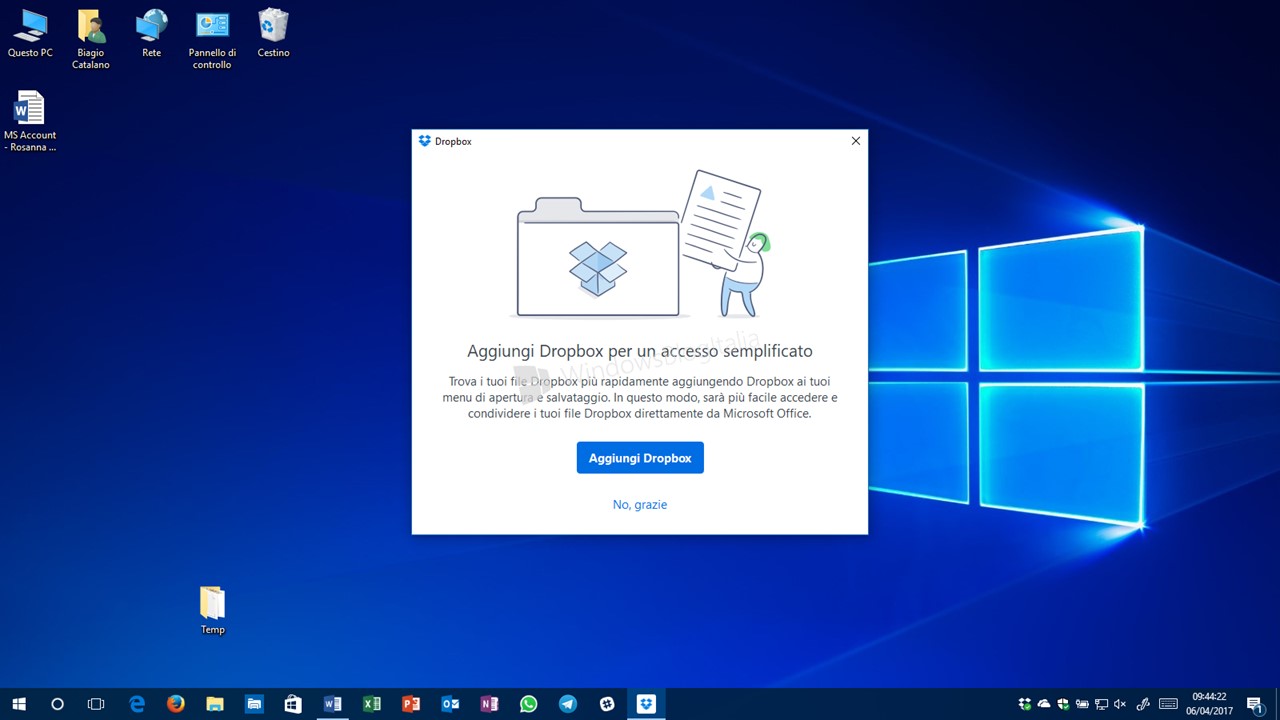Open Action Center notifications icon
Image resolution: width=1280 pixels, height=720 pixels.
pyautogui.click(x=1255, y=704)
